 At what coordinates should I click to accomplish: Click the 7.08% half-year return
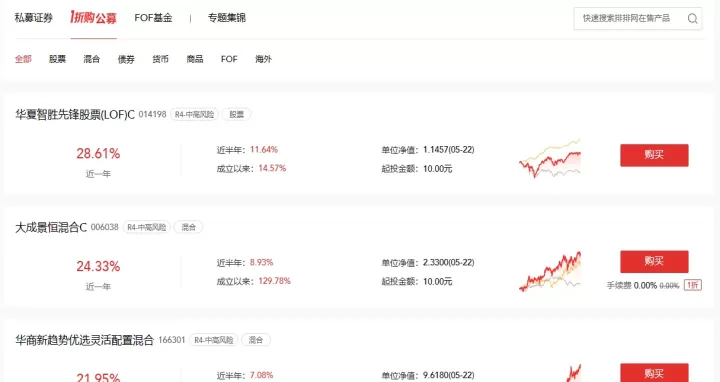click(x=262, y=376)
